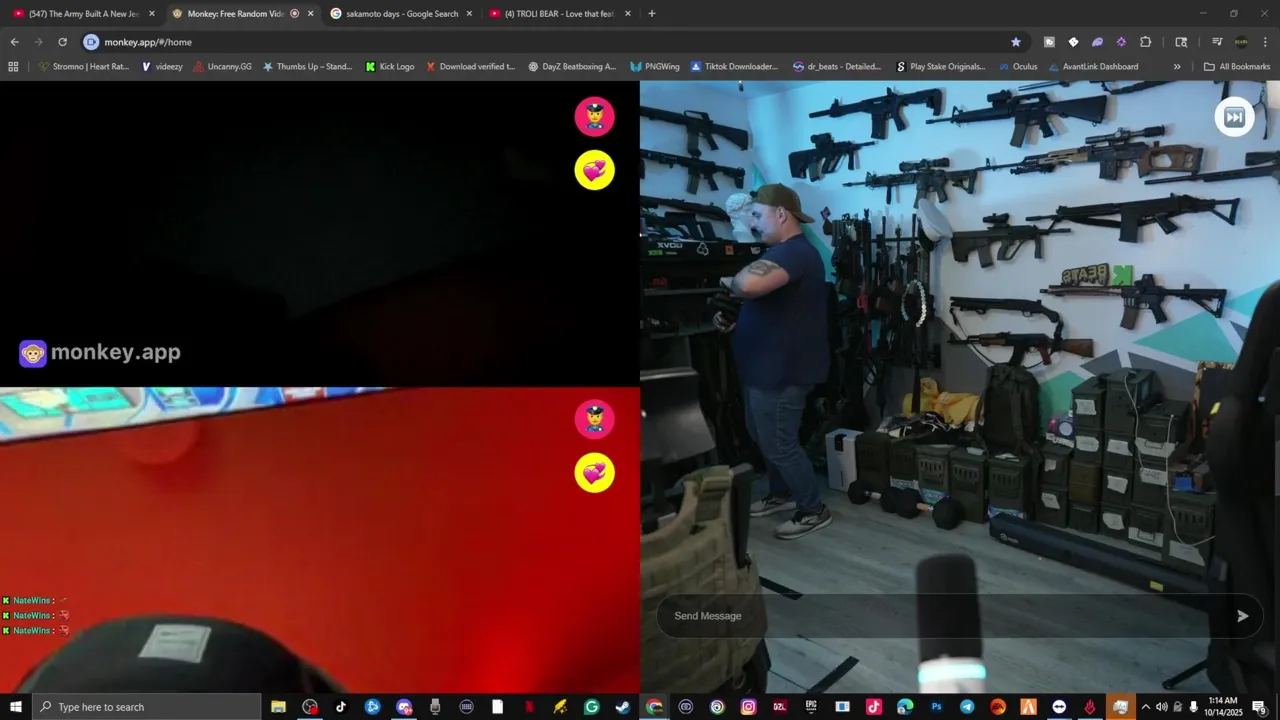1280x720 pixels.
Task: Open Instagram from the taskbar
Action: 748,707
